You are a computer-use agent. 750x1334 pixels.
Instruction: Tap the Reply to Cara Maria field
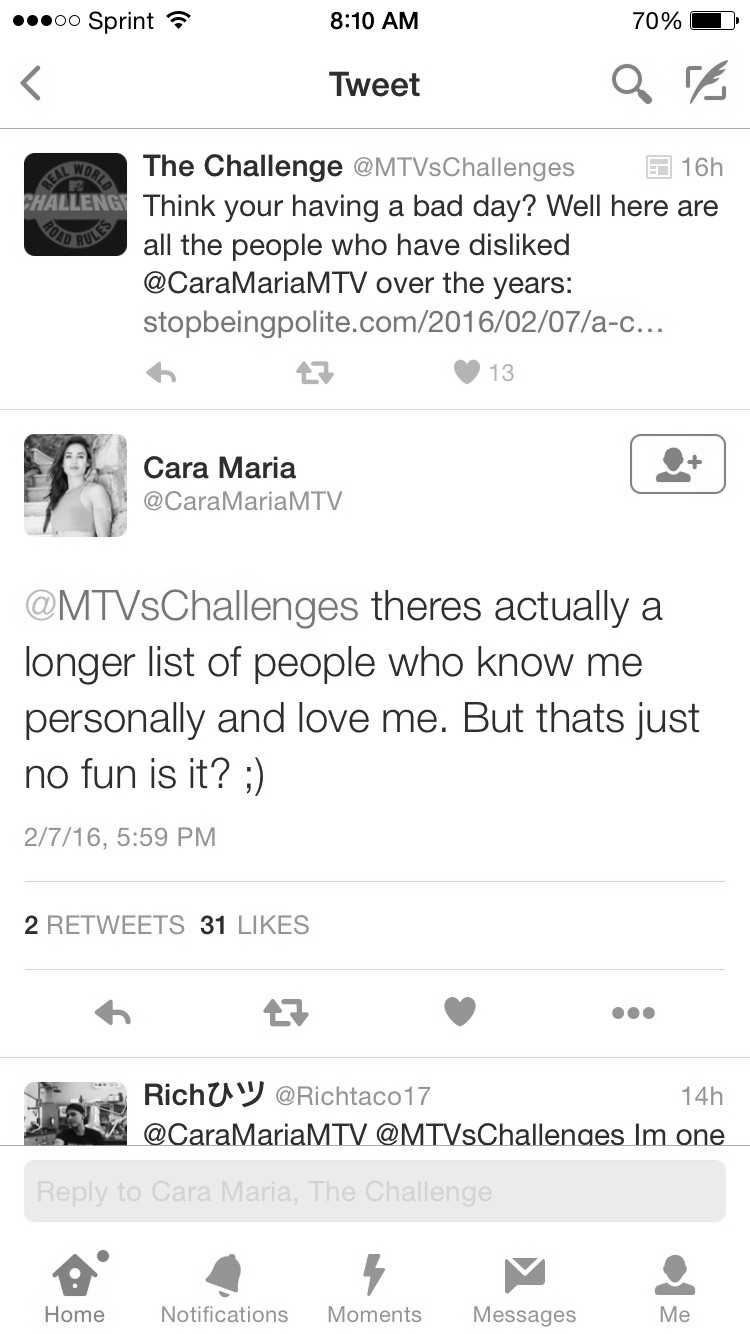pos(375,1191)
